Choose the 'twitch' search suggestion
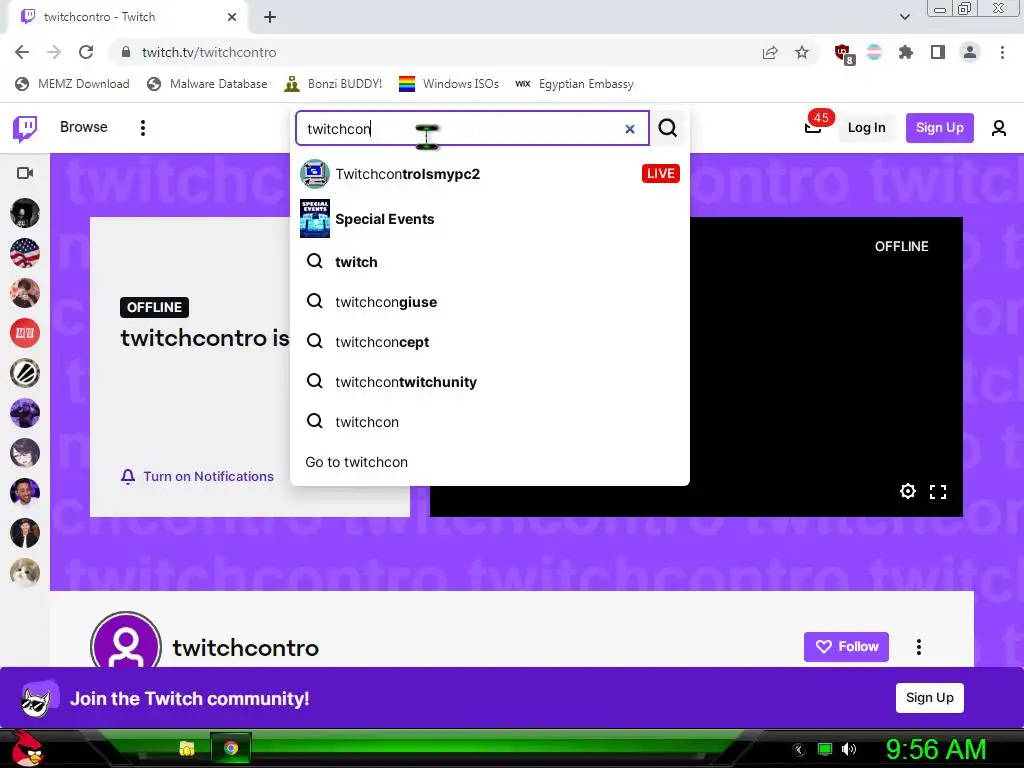Image resolution: width=1024 pixels, height=768 pixels. (x=490, y=262)
